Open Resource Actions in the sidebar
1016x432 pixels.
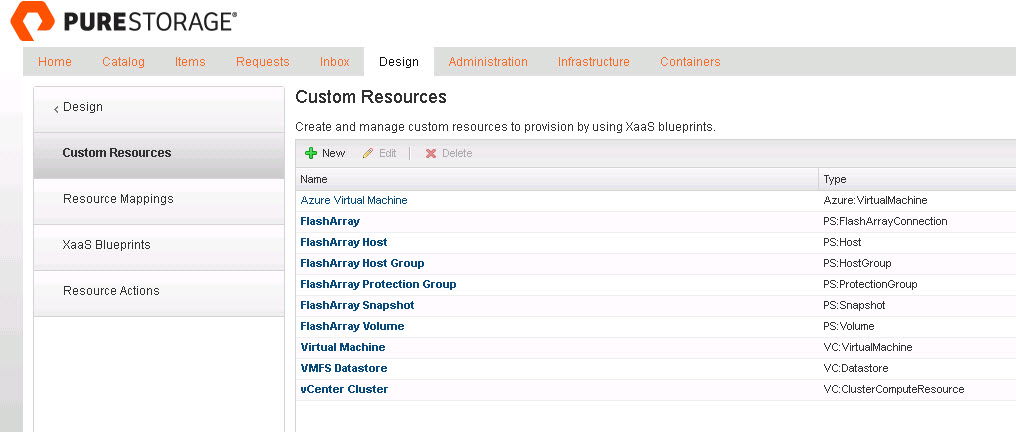click(159, 293)
